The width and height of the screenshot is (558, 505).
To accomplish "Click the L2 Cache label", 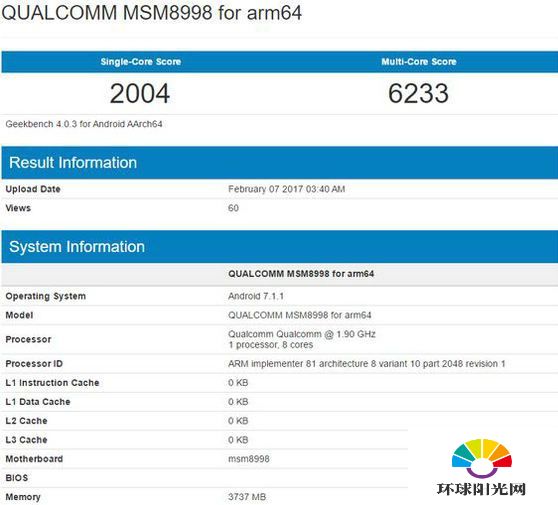I will click(x=26, y=421).
